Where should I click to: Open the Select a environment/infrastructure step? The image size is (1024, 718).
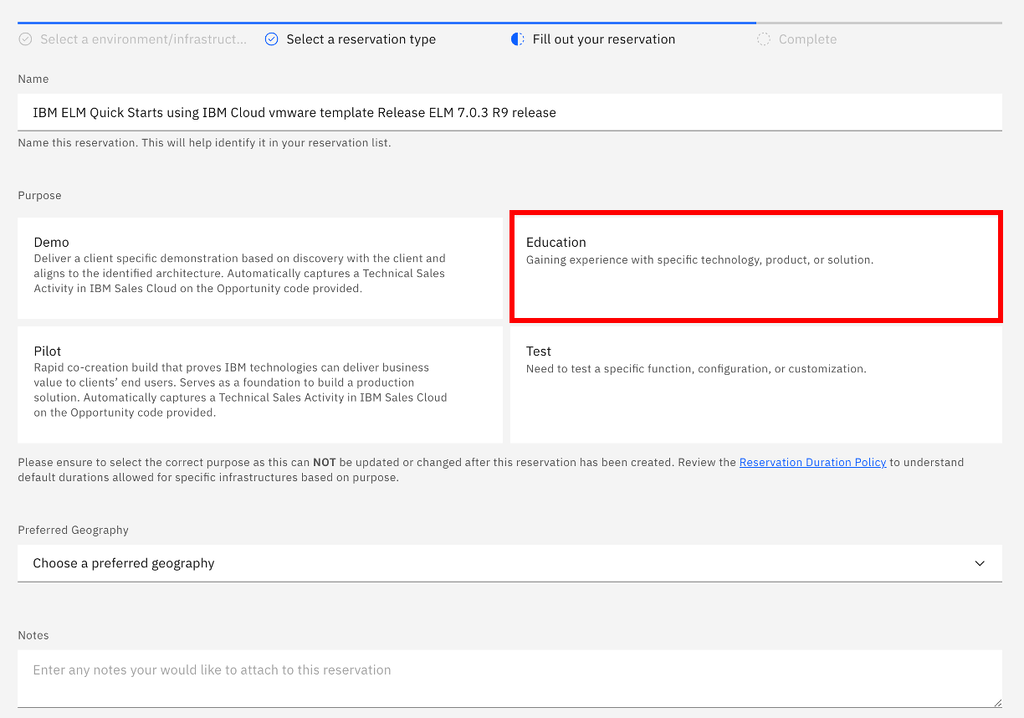(144, 39)
